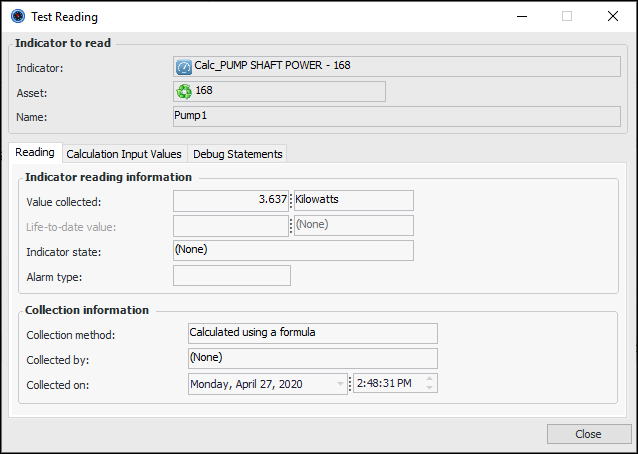The image size is (638, 454).
Task: Open the Debug Statements tab
Action: pos(238,154)
